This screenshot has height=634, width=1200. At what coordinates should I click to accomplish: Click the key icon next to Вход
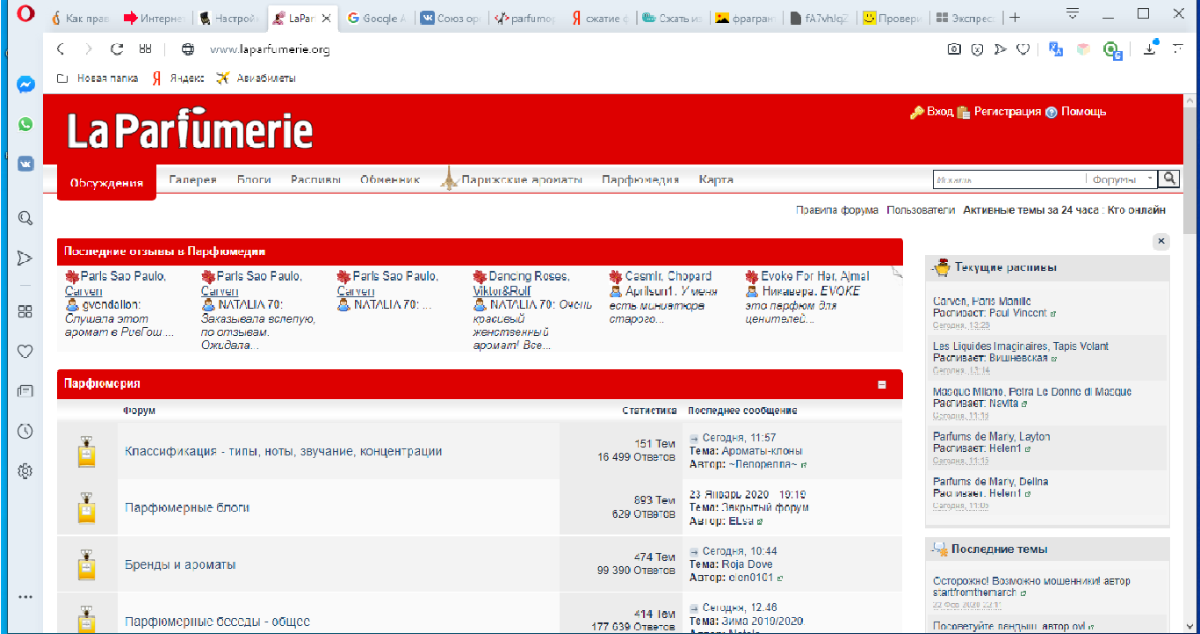[x=916, y=112]
